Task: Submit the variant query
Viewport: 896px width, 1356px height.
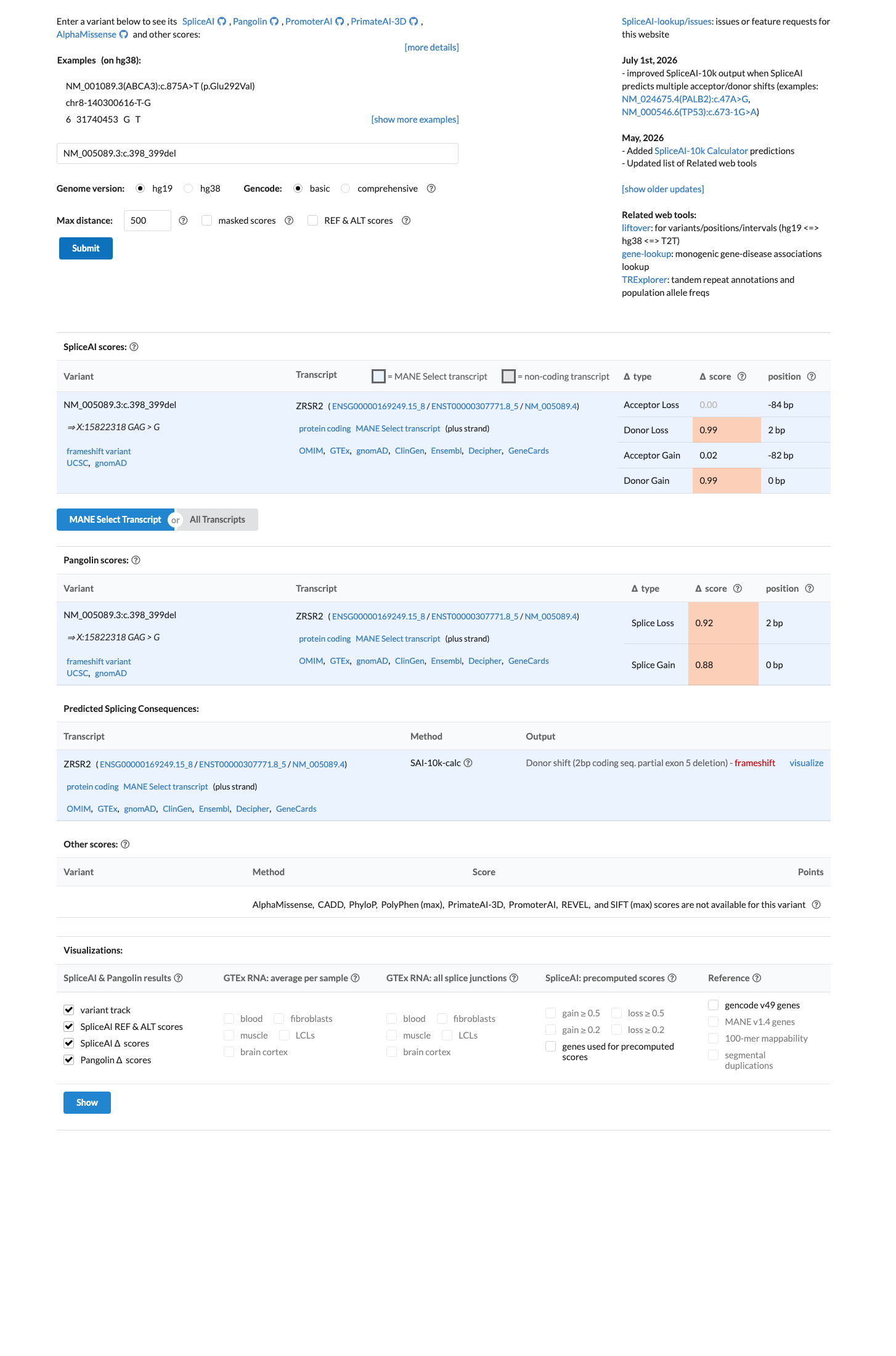Action: coord(86,248)
